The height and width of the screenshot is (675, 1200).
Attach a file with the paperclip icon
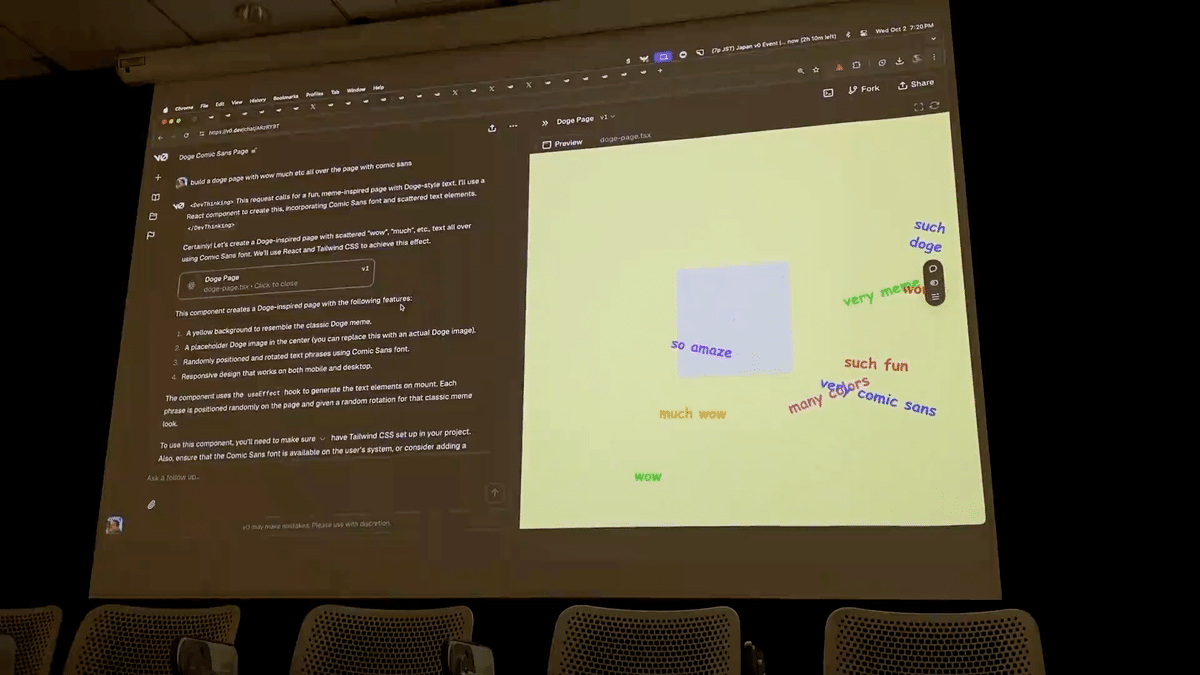(151, 504)
